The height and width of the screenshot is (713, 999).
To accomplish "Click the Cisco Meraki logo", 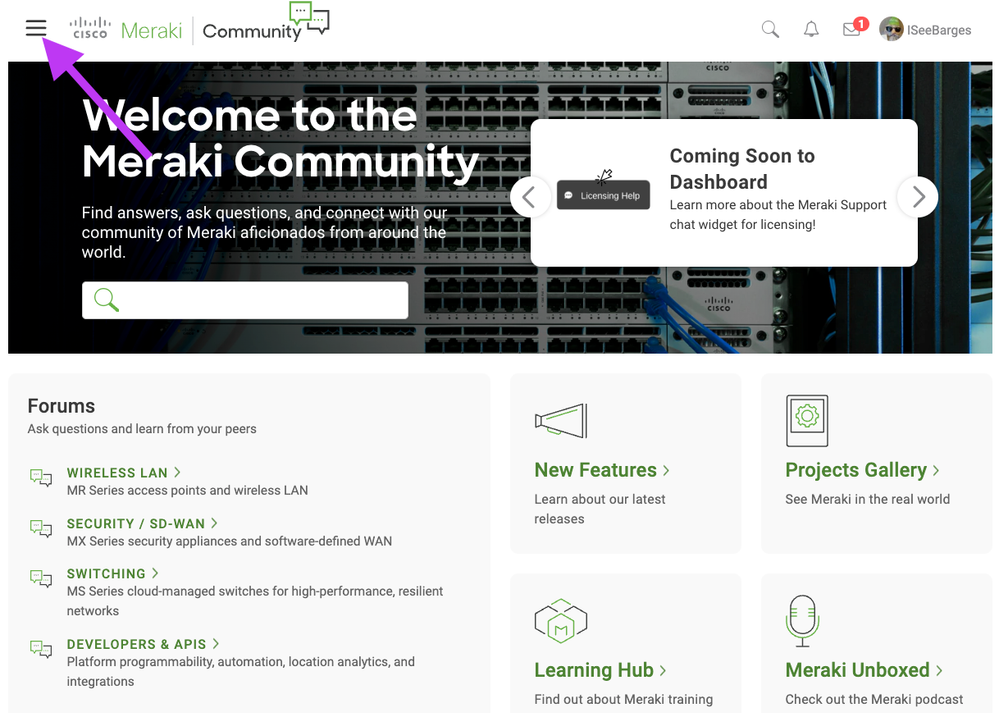I will pos(127,30).
